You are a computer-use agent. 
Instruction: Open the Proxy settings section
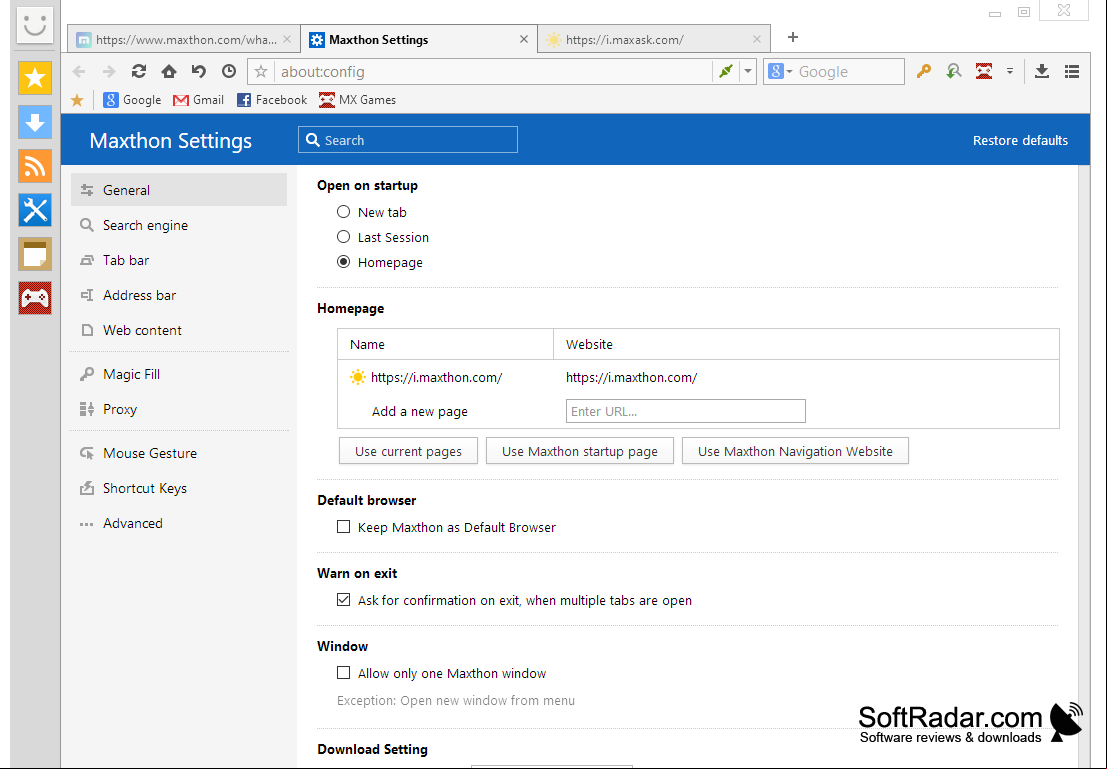(179, 410)
